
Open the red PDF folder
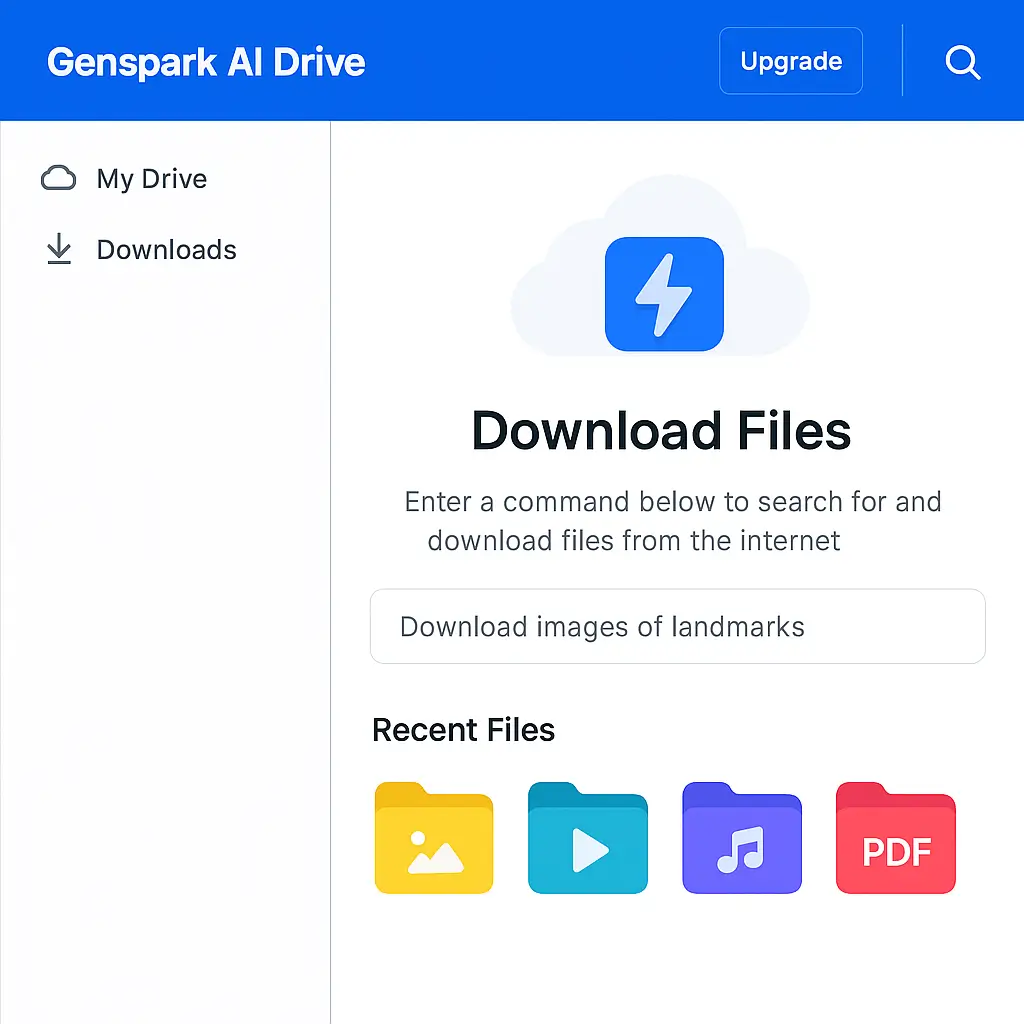point(895,838)
